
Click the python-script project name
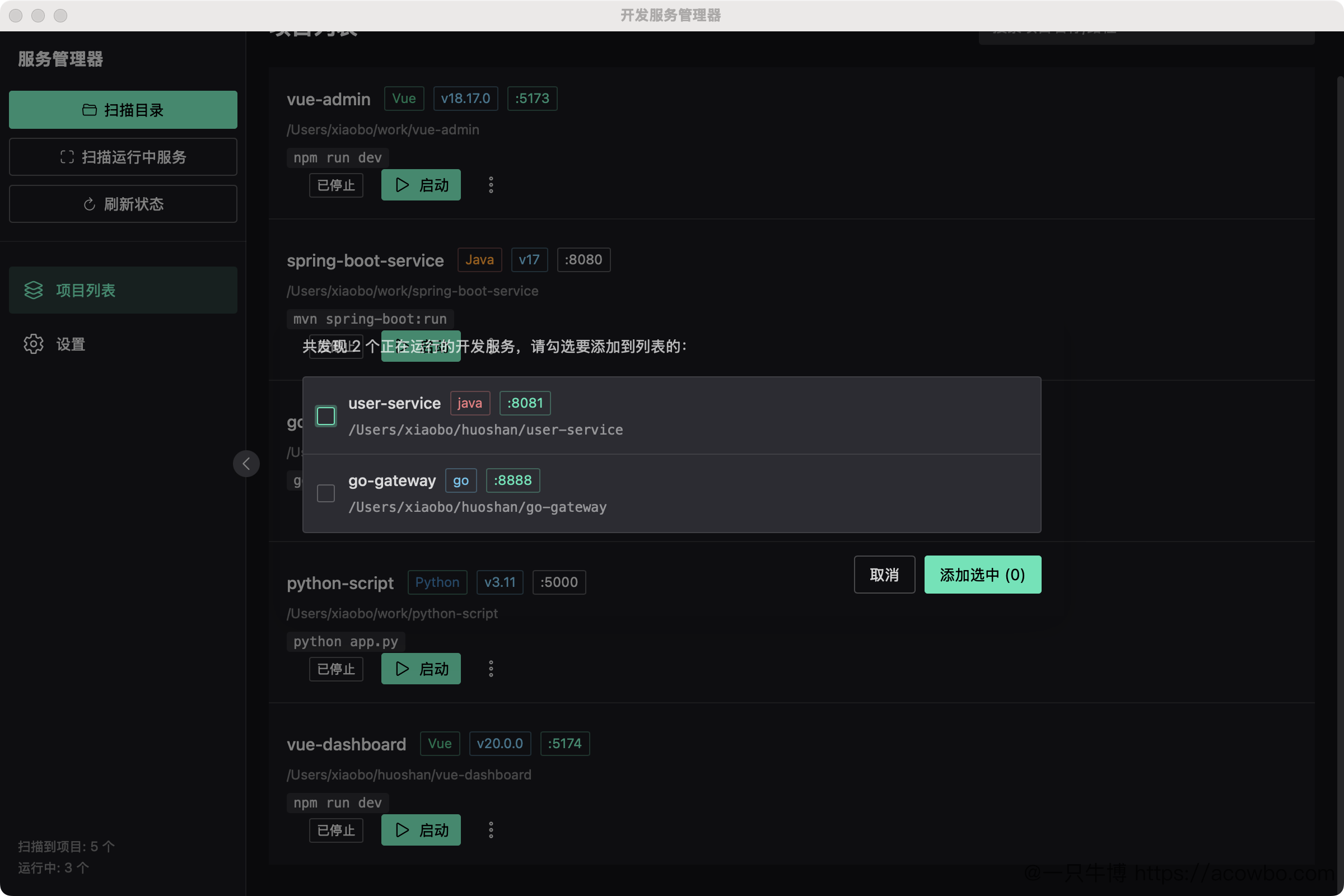click(340, 583)
